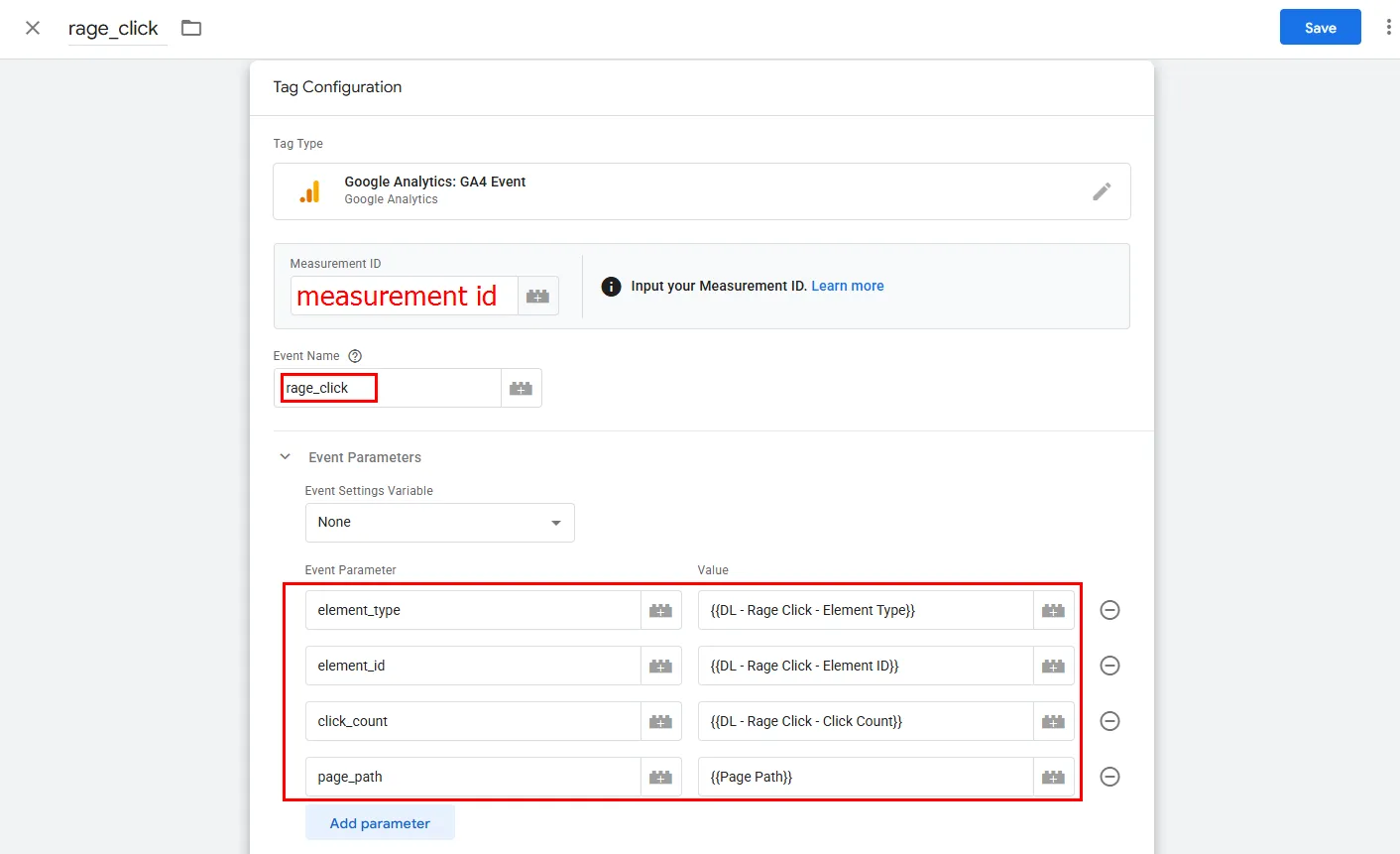Click the pencil icon to edit tag type

point(1102,191)
